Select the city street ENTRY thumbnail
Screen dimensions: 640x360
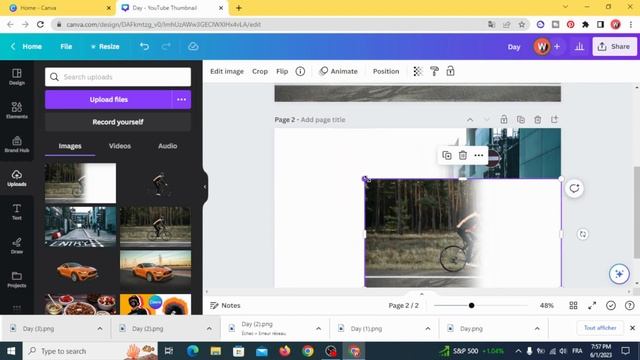click(80, 227)
